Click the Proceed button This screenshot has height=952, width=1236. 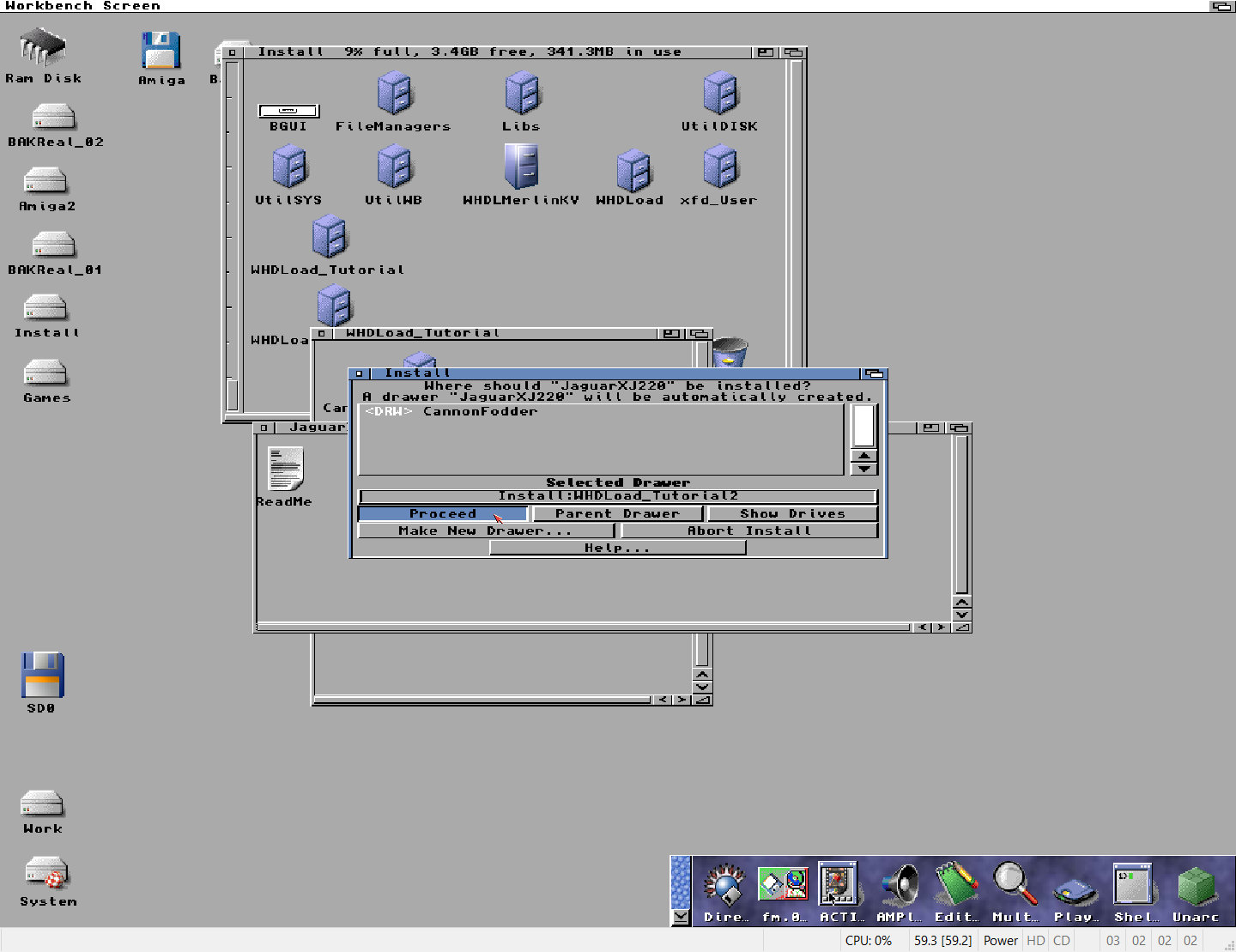[442, 513]
